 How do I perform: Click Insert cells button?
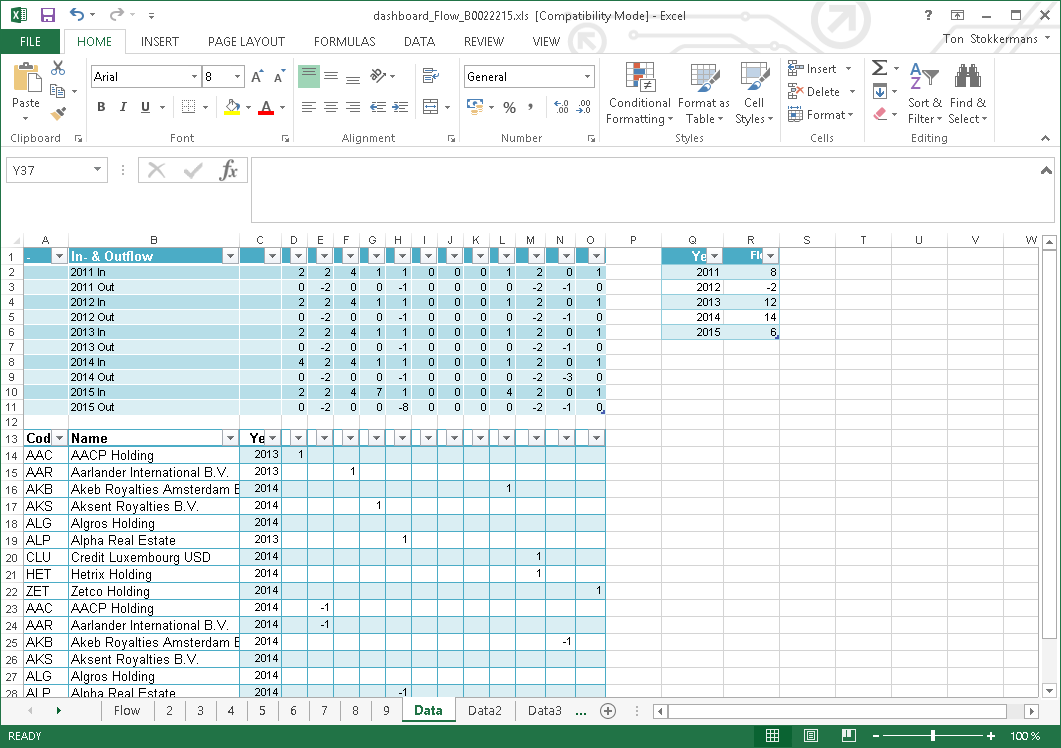click(813, 68)
